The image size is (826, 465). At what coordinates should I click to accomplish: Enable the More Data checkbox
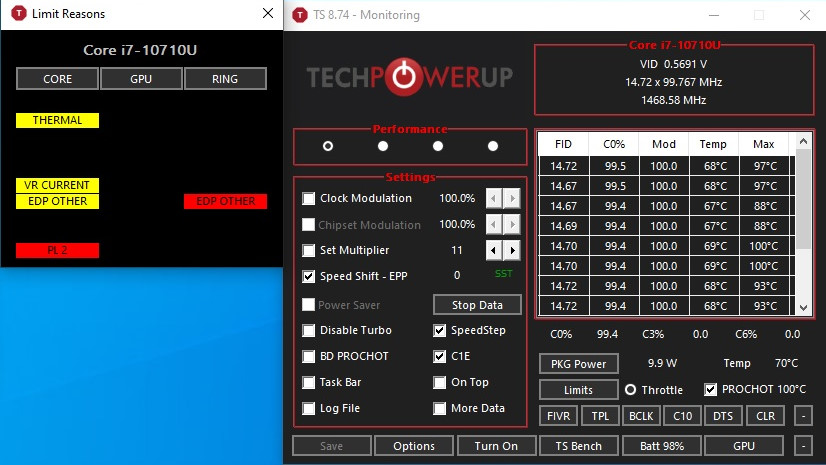(439, 408)
